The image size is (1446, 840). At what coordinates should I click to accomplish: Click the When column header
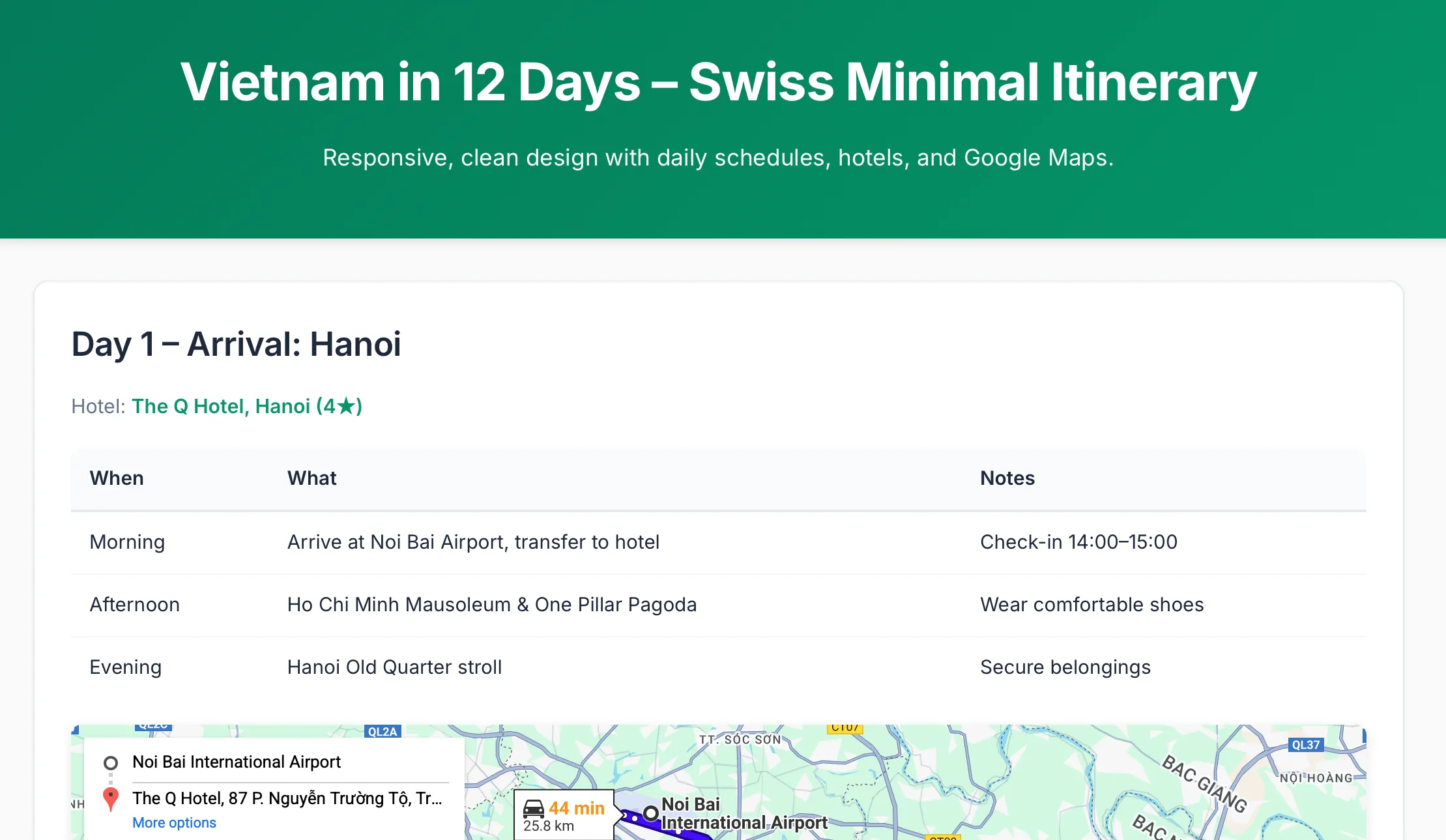[x=117, y=478]
